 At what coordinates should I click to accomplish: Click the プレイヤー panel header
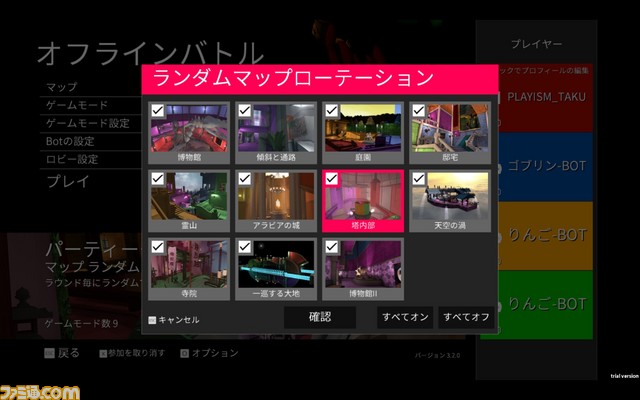click(x=536, y=44)
